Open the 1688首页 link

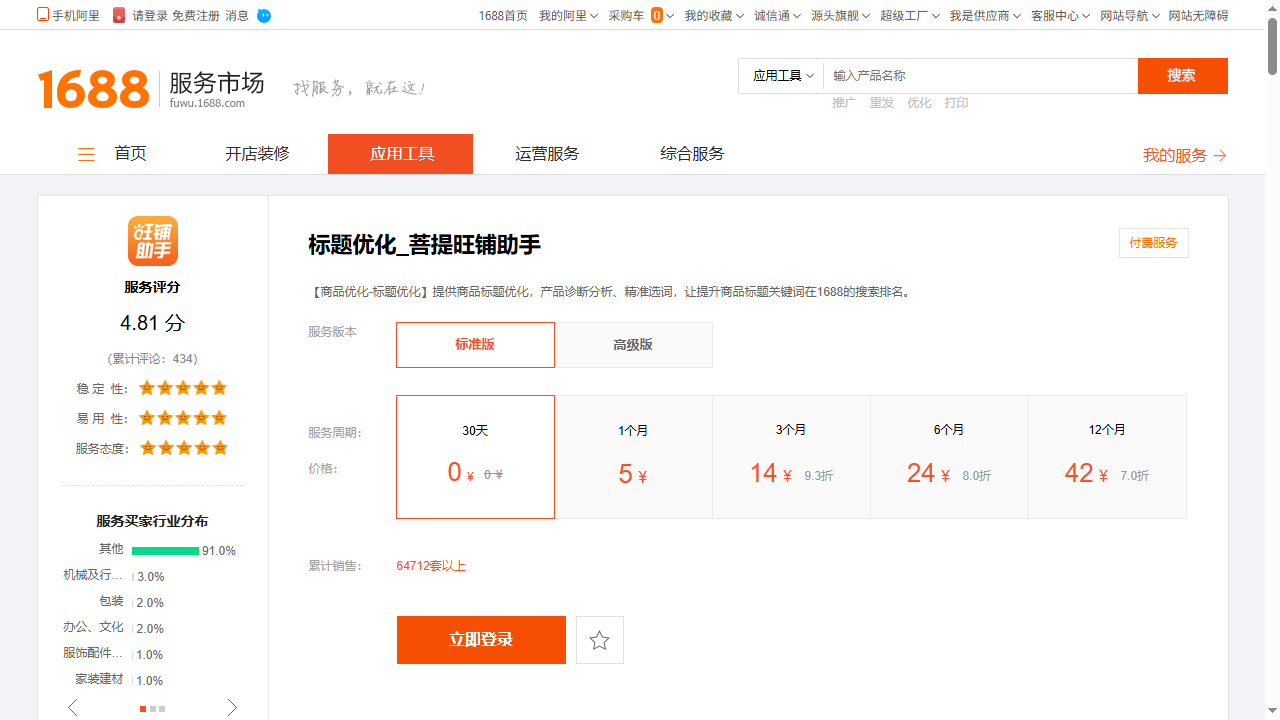[x=503, y=16]
